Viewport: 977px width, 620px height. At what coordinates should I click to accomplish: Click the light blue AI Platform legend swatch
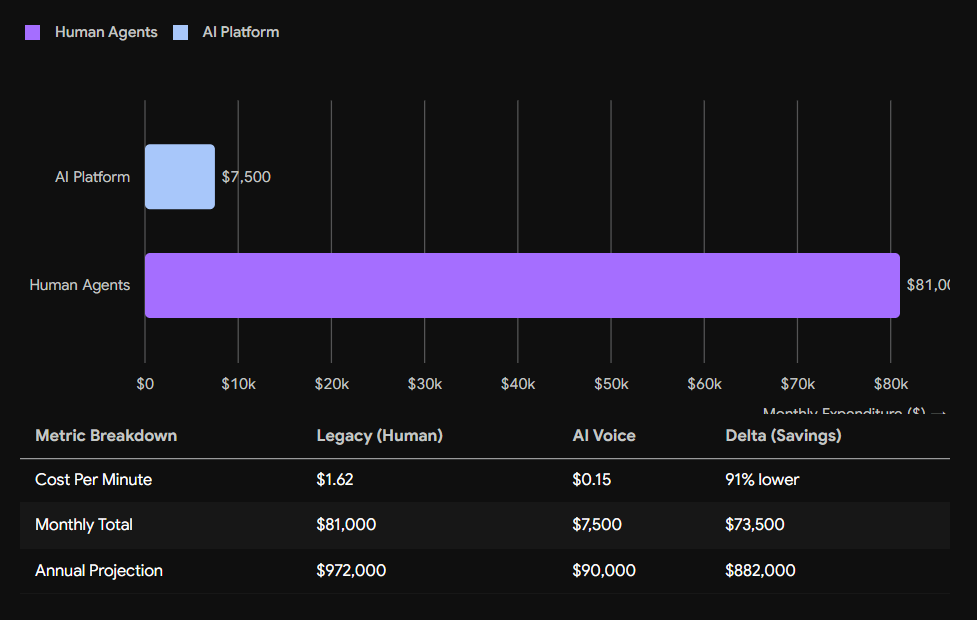pyautogui.click(x=181, y=32)
